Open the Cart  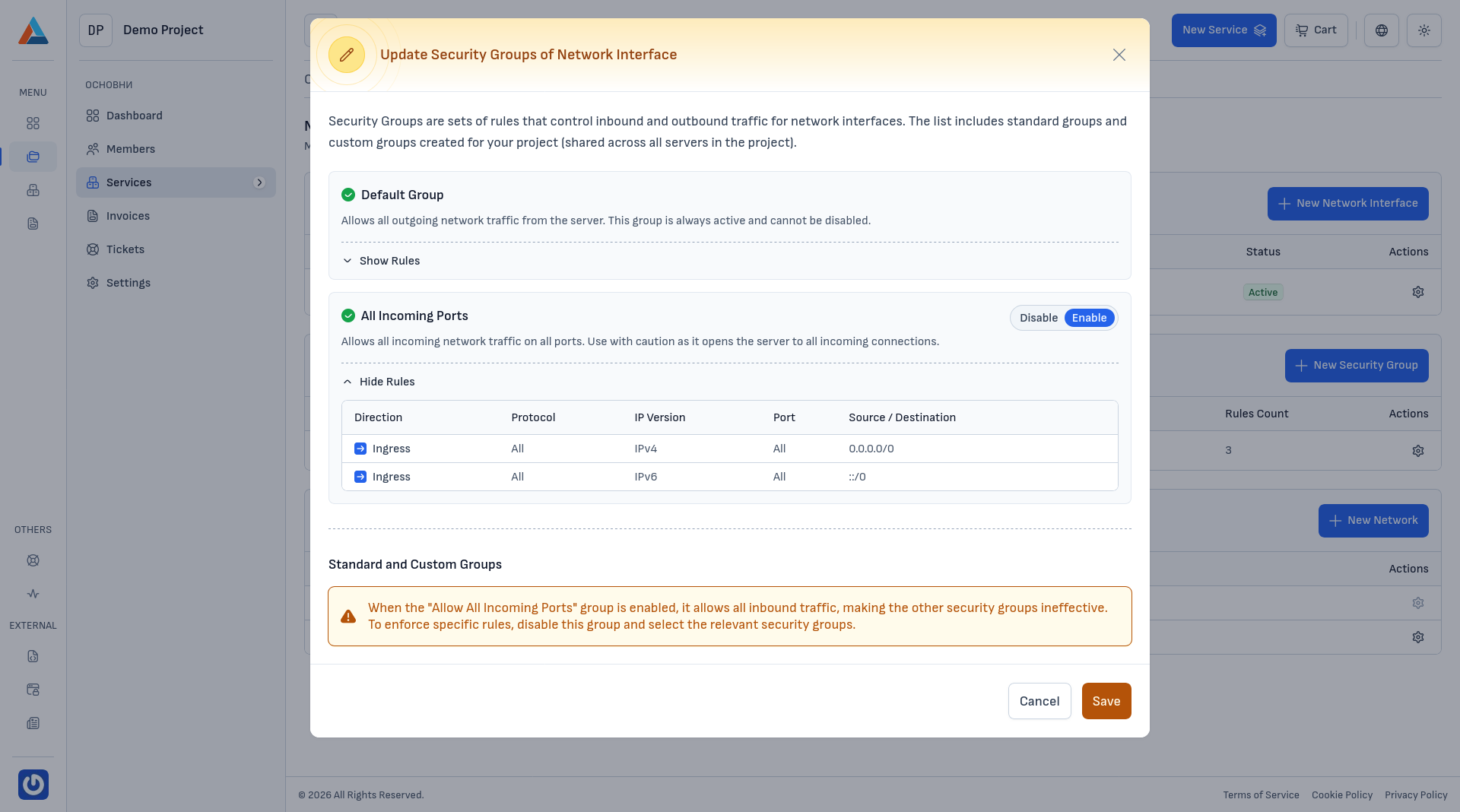[x=1316, y=30]
